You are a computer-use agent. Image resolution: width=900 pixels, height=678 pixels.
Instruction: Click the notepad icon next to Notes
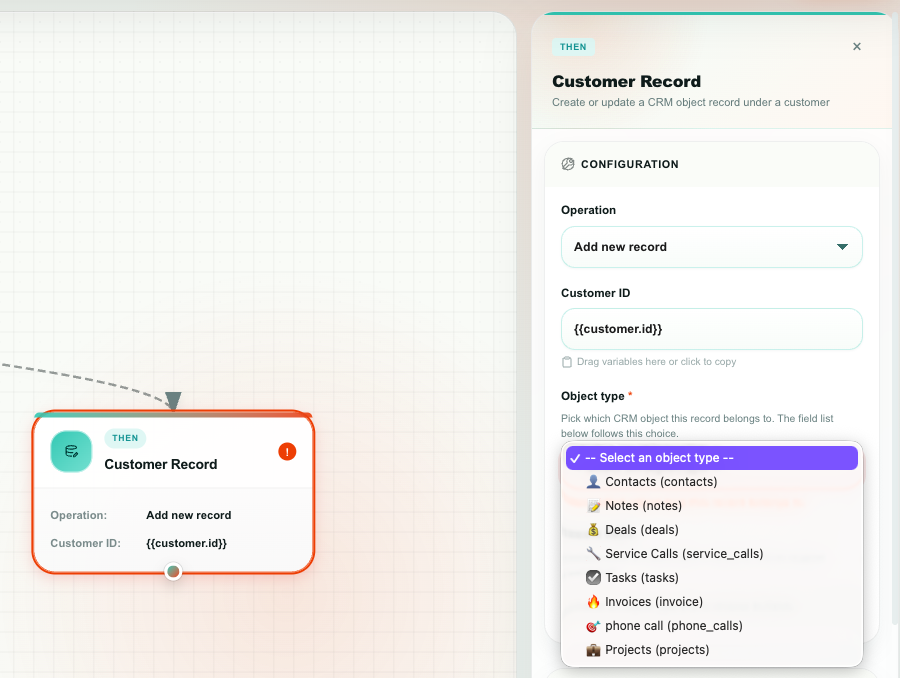pyautogui.click(x=593, y=506)
